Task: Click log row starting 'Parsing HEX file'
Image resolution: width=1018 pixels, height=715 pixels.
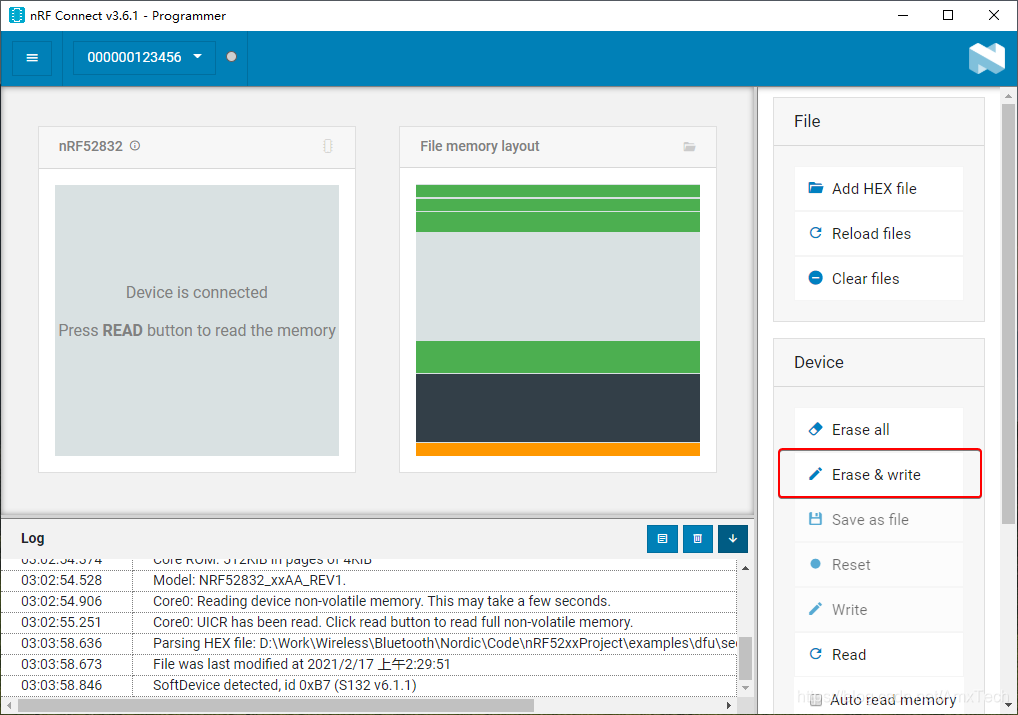Action: tap(369, 643)
